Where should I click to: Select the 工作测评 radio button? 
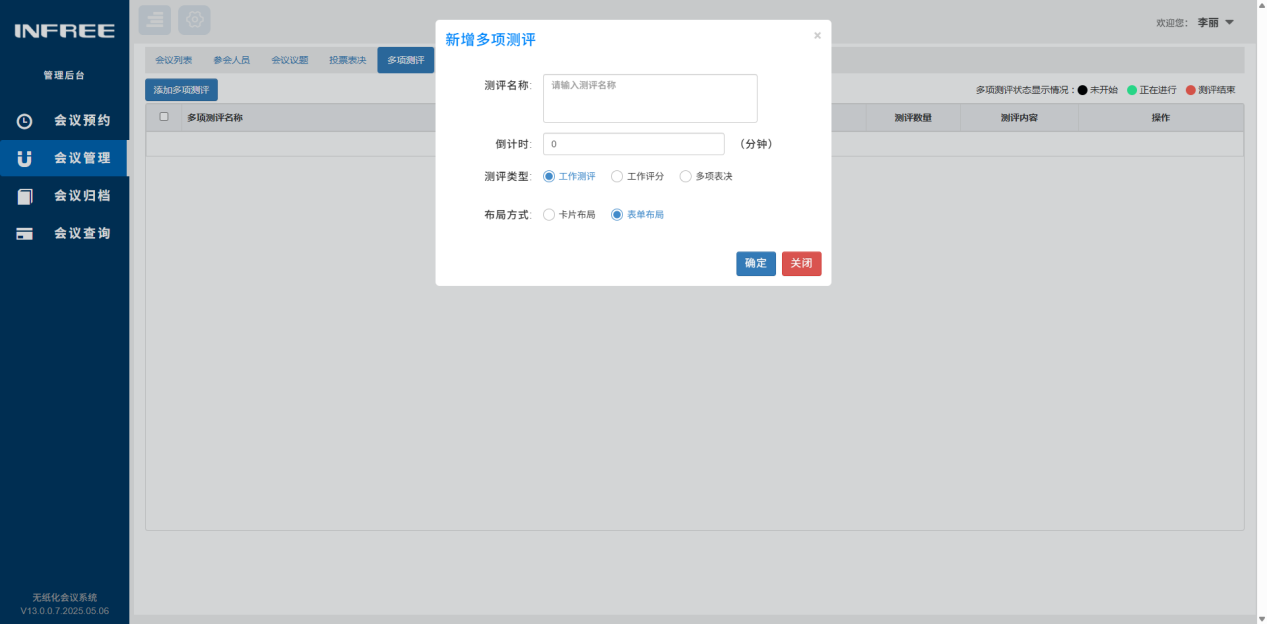click(x=549, y=176)
